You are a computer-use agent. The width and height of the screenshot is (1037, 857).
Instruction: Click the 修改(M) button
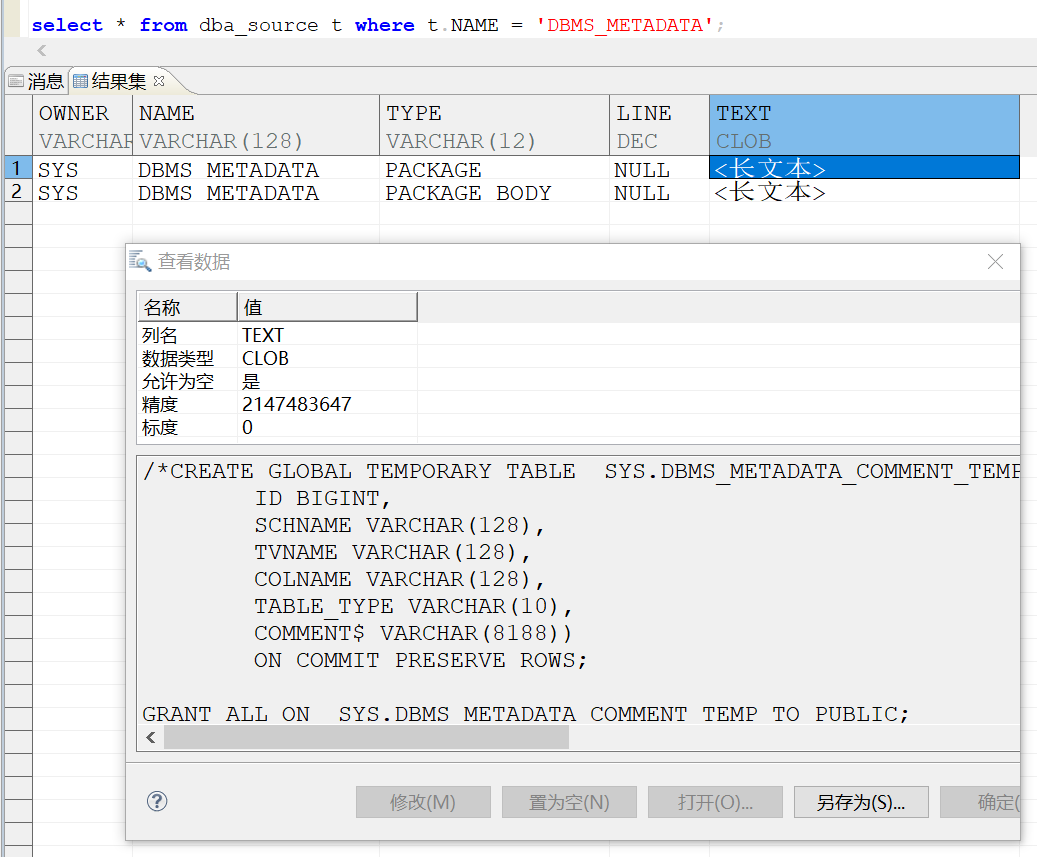[x=423, y=802]
